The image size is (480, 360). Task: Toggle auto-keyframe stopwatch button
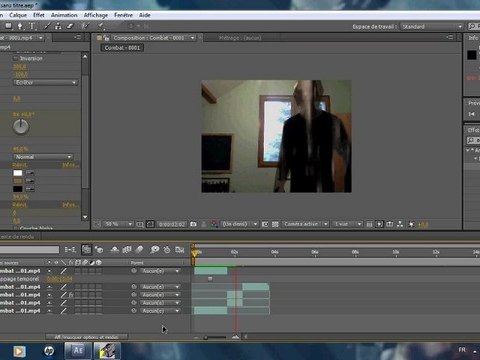click(167, 249)
